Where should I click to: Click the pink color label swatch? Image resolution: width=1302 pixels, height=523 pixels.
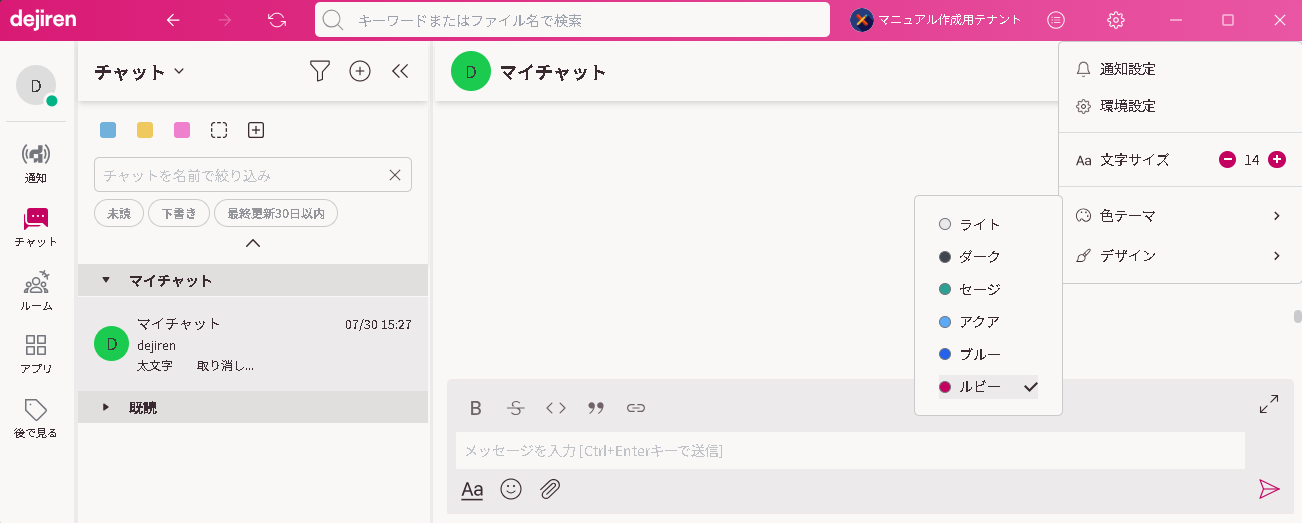[182, 130]
